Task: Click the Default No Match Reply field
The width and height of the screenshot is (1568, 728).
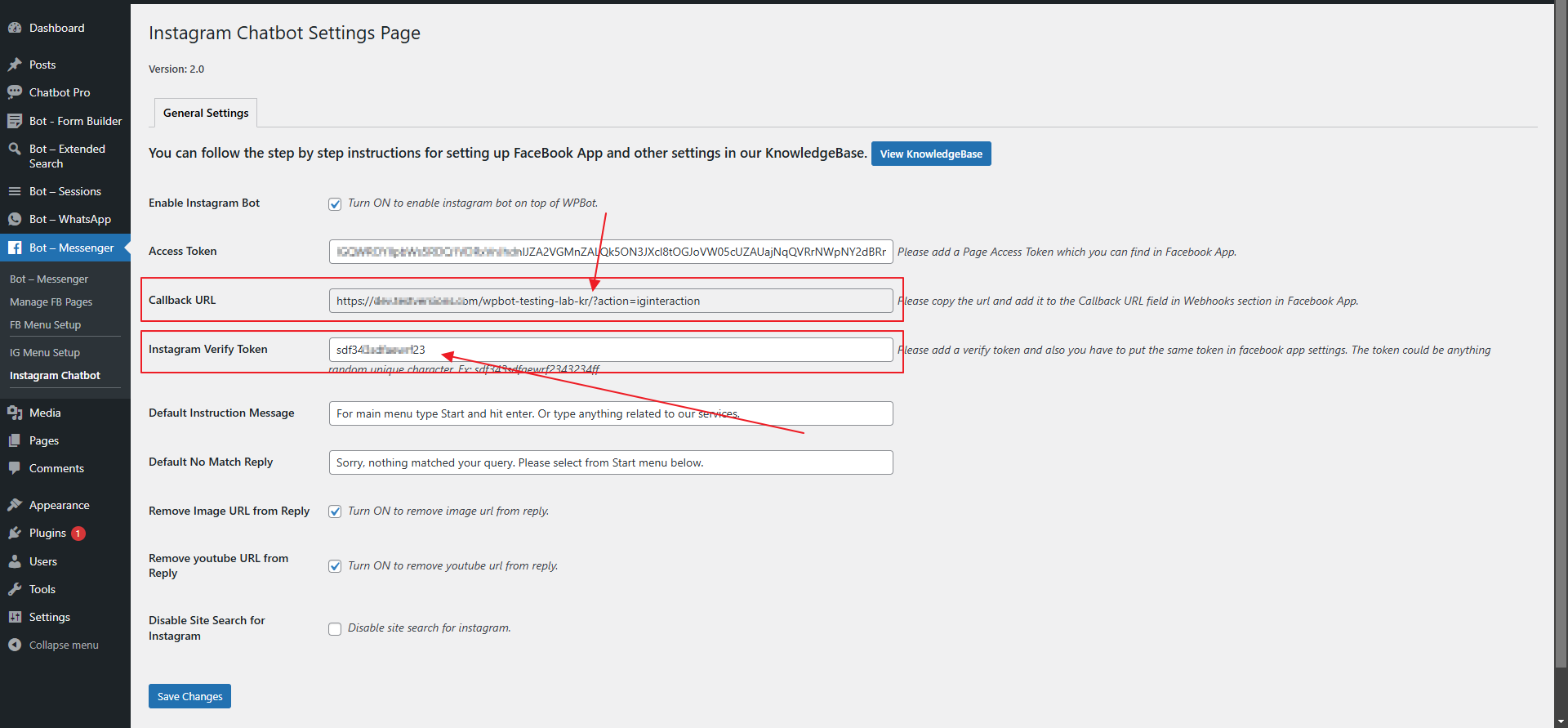Action: pyautogui.click(x=611, y=462)
